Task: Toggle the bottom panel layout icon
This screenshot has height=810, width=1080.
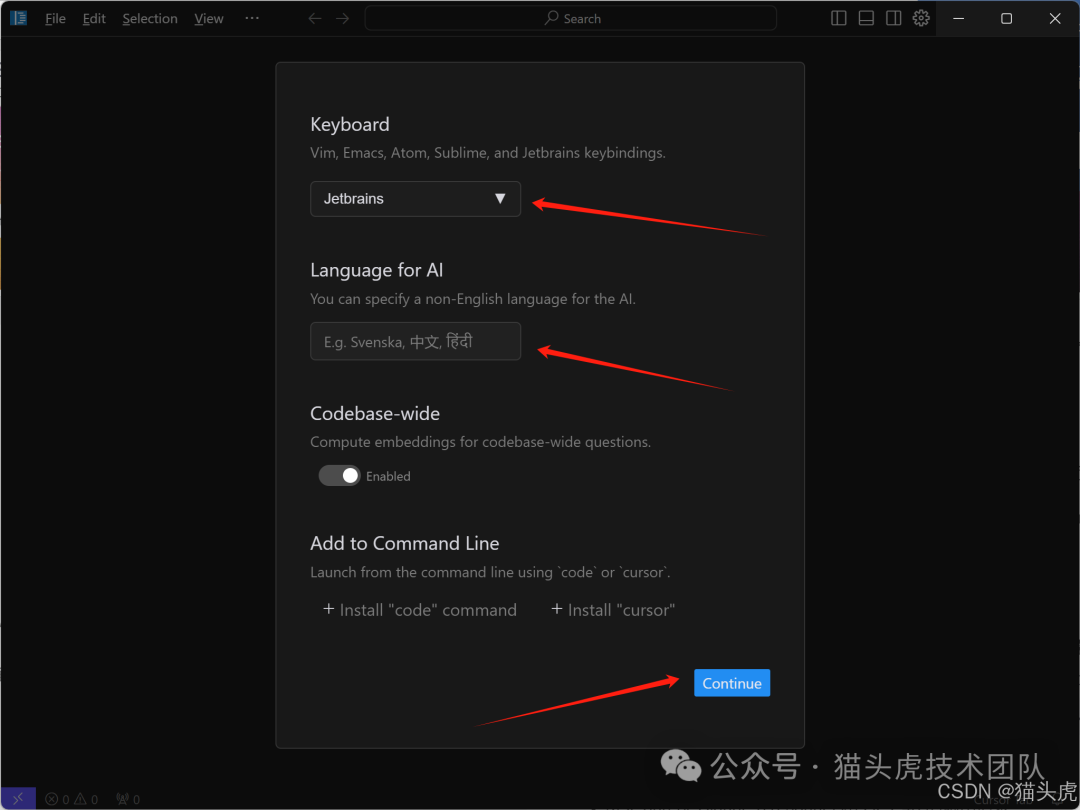Action: pyautogui.click(x=866, y=19)
